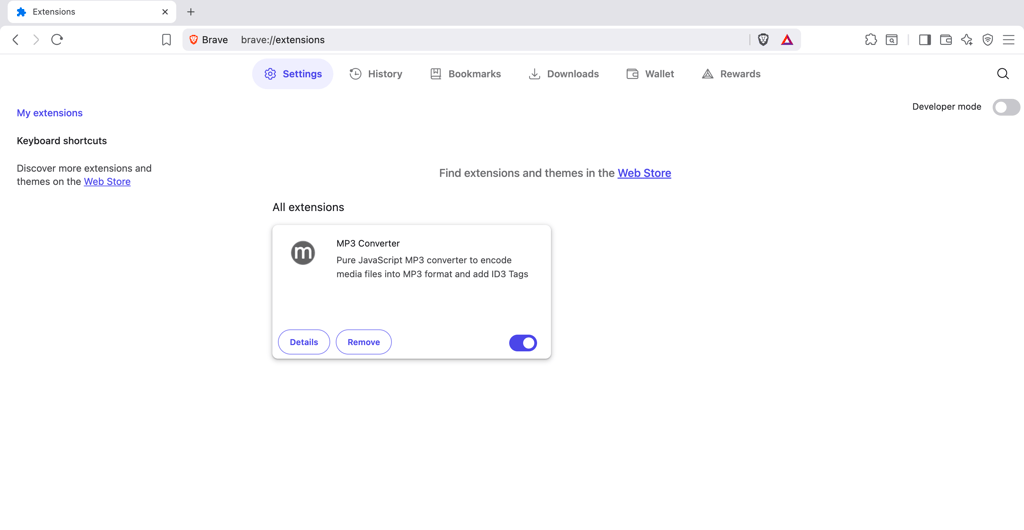Click the forward navigation arrow
Viewport: 1024px width, 530px height.
coord(36,40)
